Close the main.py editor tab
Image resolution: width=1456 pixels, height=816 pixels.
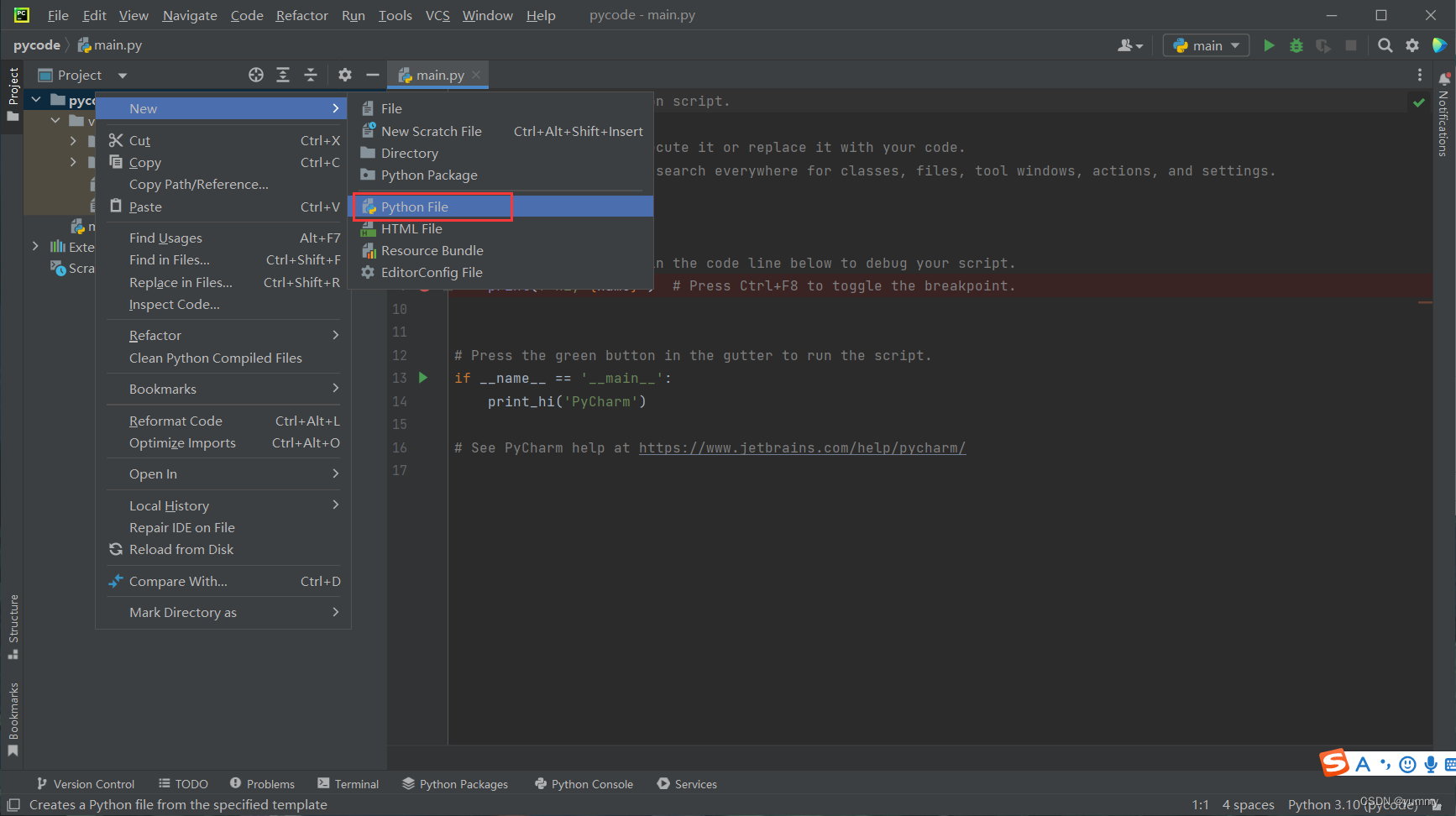[x=476, y=75]
